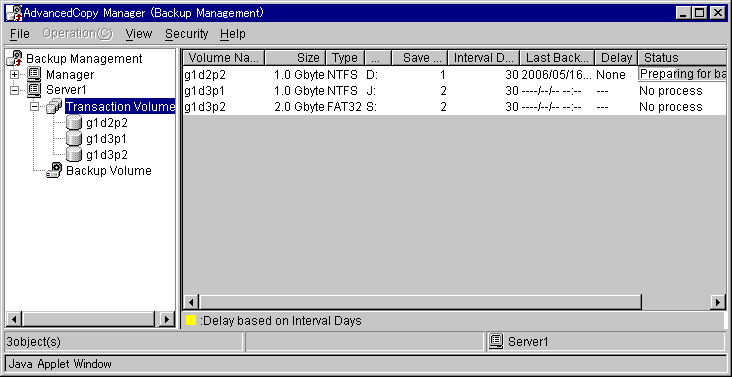Click the Server1 icon in status bar

tap(496, 342)
